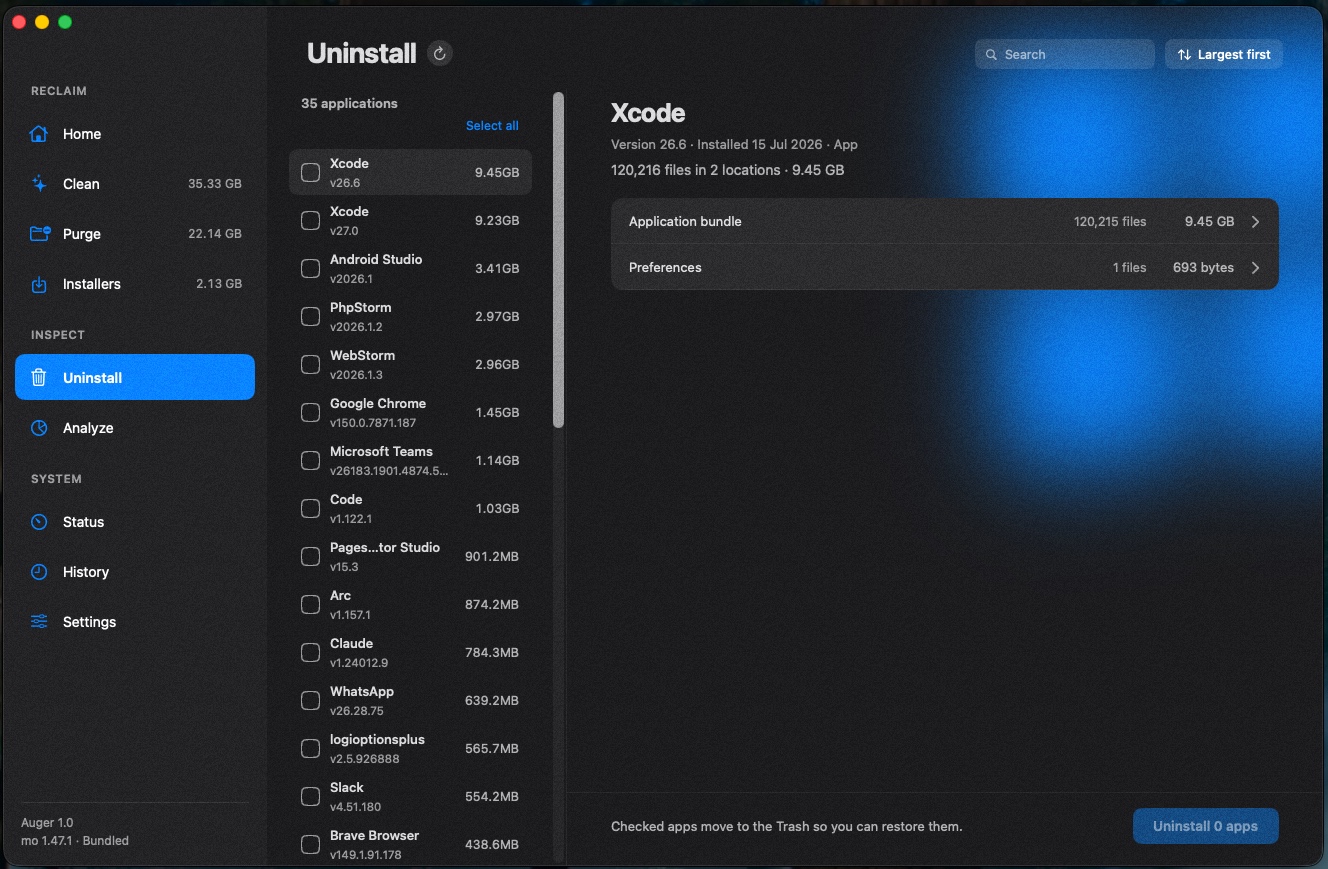
Task: Tick the PhpStorm checkbox
Action: (x=311, y=317)
